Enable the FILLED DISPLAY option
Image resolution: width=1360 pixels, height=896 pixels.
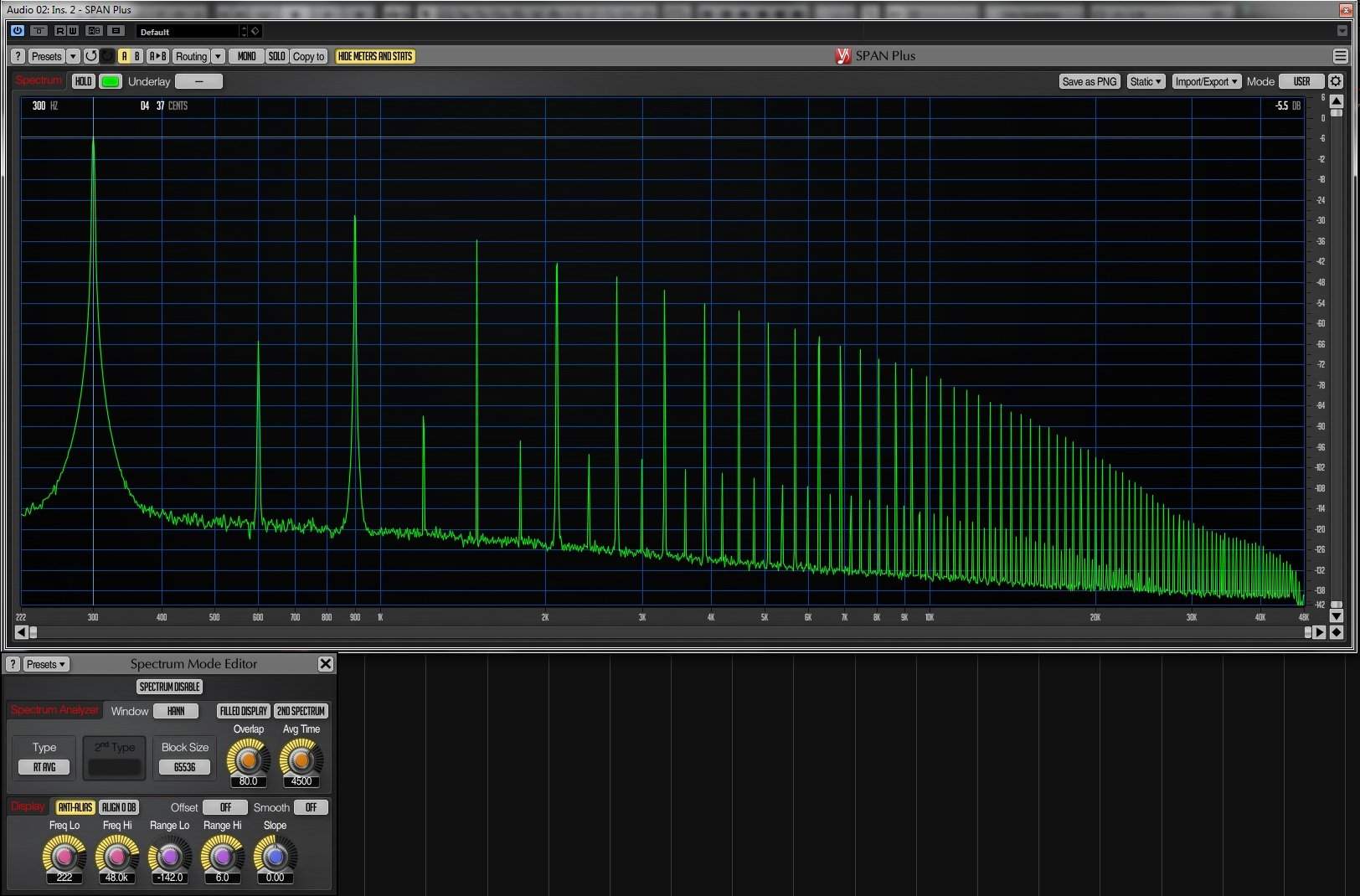click(x=243, y=711)
